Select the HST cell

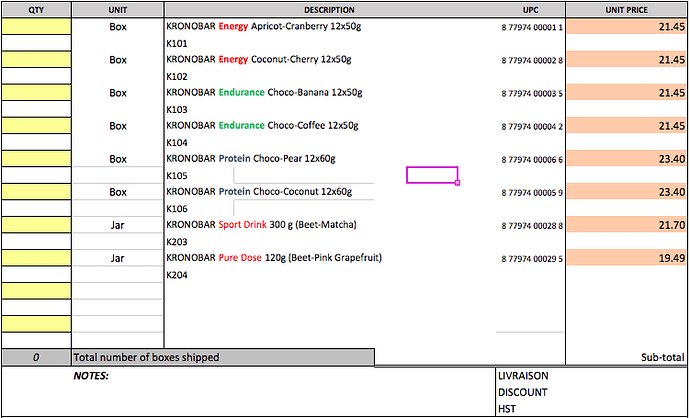point(508,408)
